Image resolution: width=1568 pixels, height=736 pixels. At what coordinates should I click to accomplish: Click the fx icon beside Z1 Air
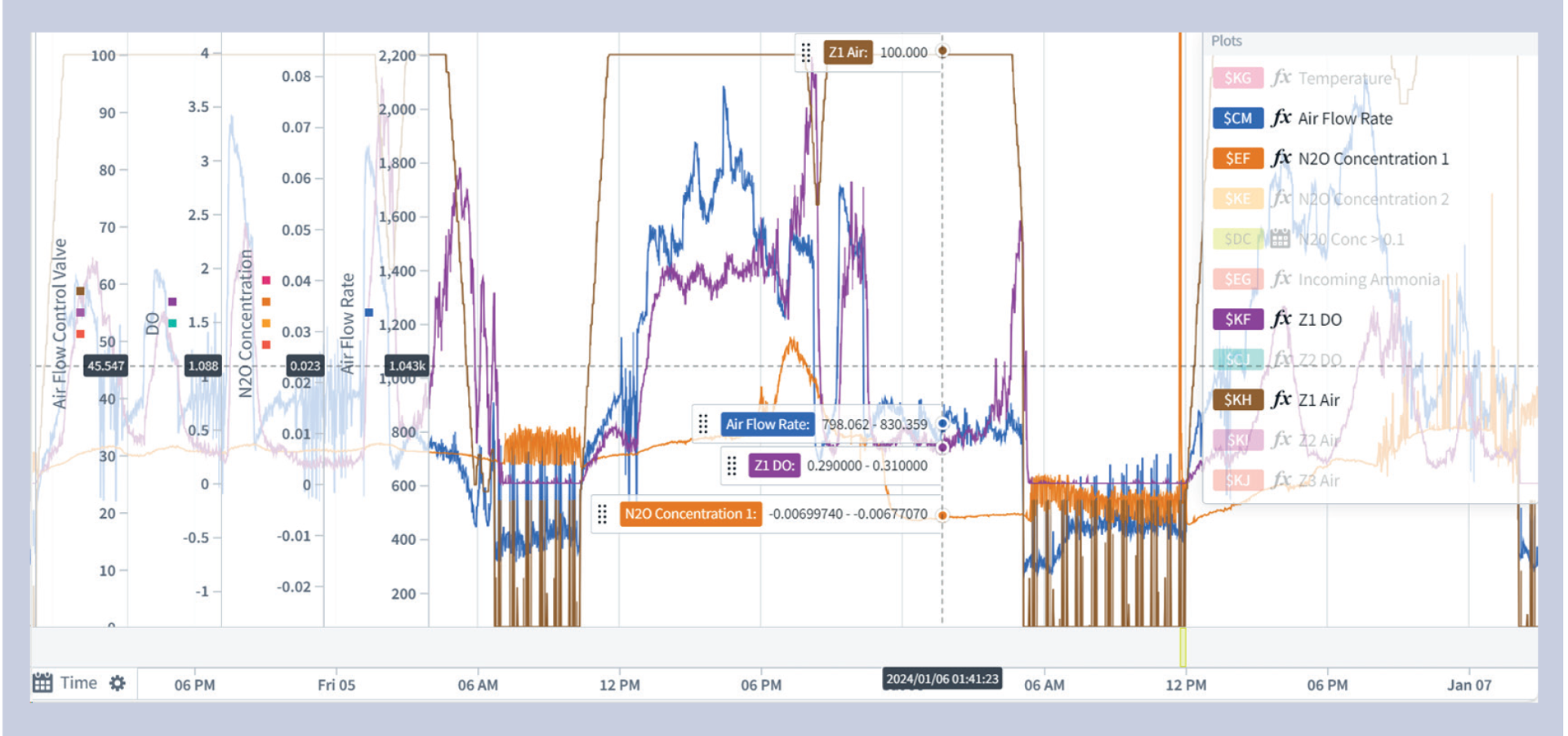click(1281, 399)
